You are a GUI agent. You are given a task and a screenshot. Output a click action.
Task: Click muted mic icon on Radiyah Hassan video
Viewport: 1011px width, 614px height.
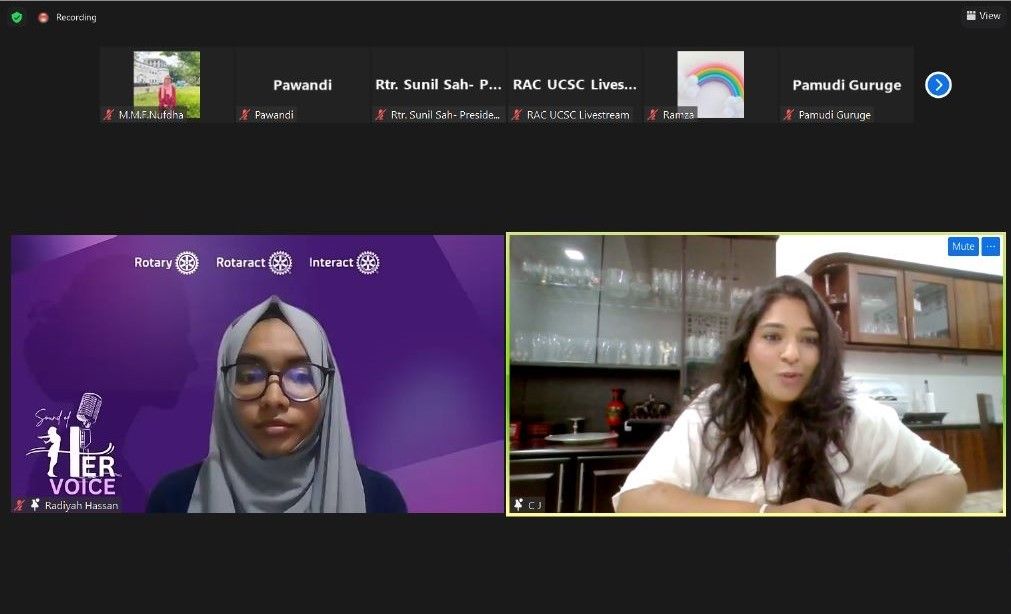[x=20, y=505]
